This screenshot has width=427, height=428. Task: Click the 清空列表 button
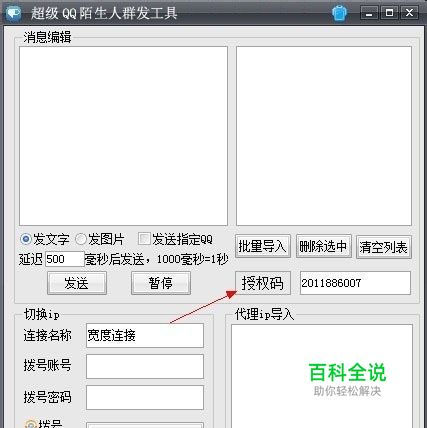click(x=384, y=247)
